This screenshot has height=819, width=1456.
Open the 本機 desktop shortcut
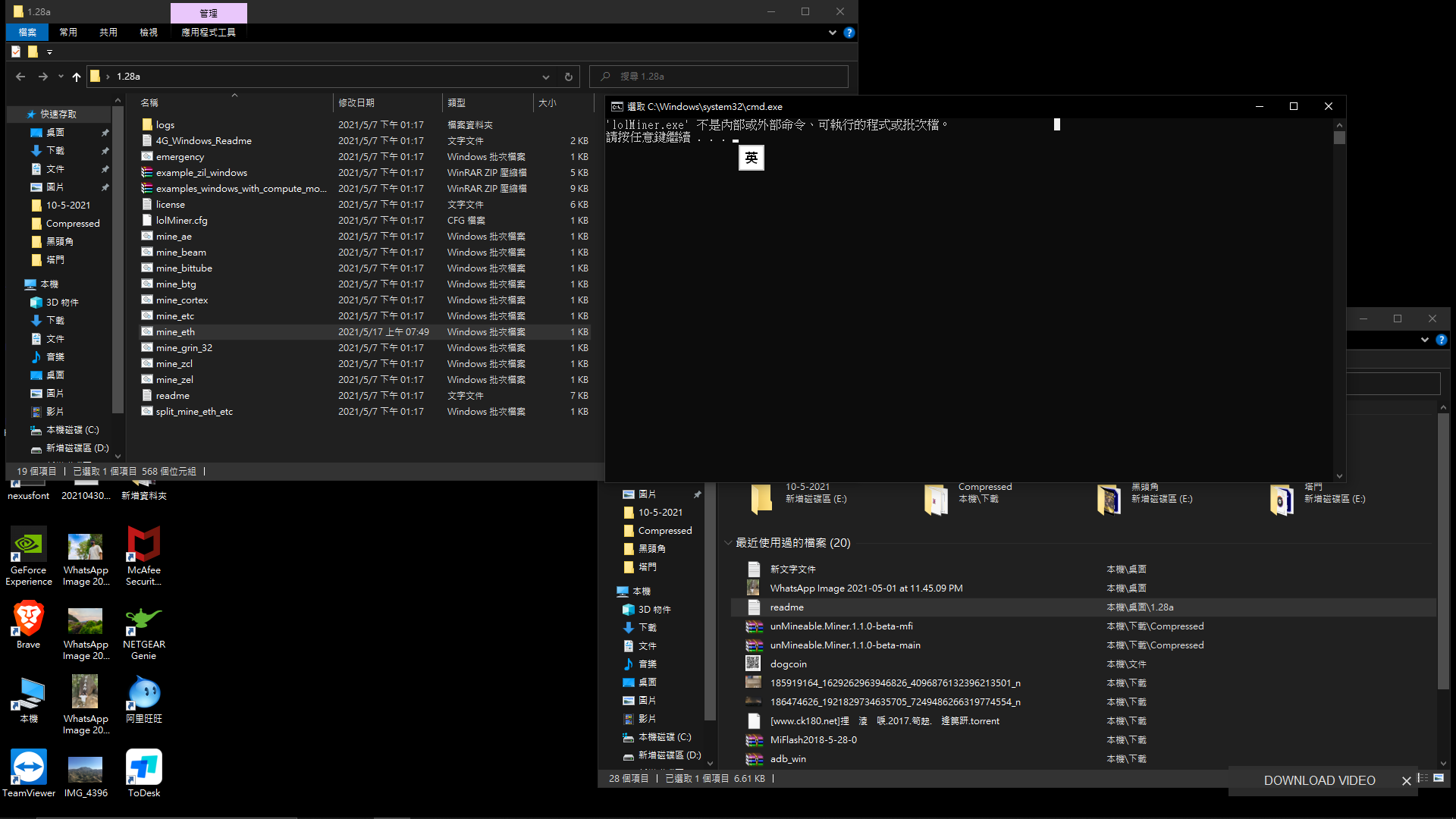29,700
